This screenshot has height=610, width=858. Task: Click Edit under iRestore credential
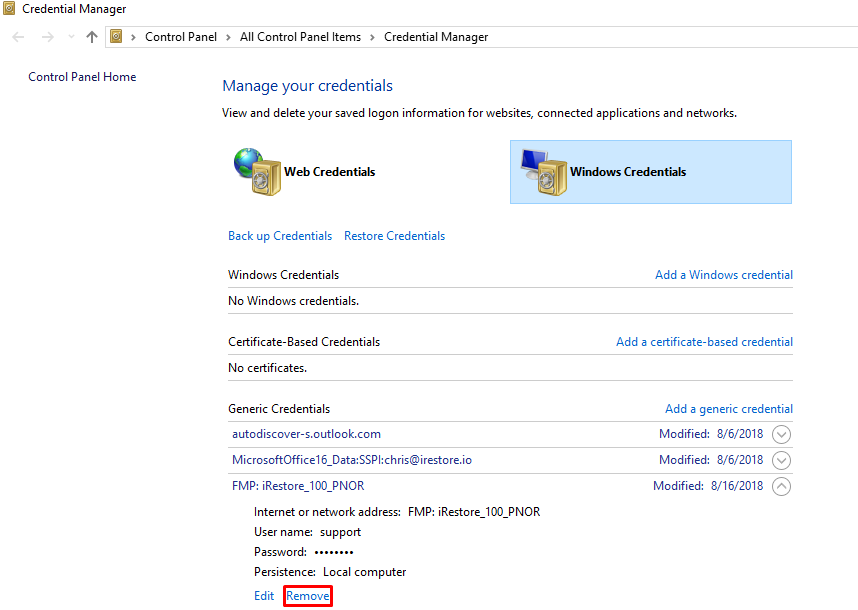click(x=264, y=596)
